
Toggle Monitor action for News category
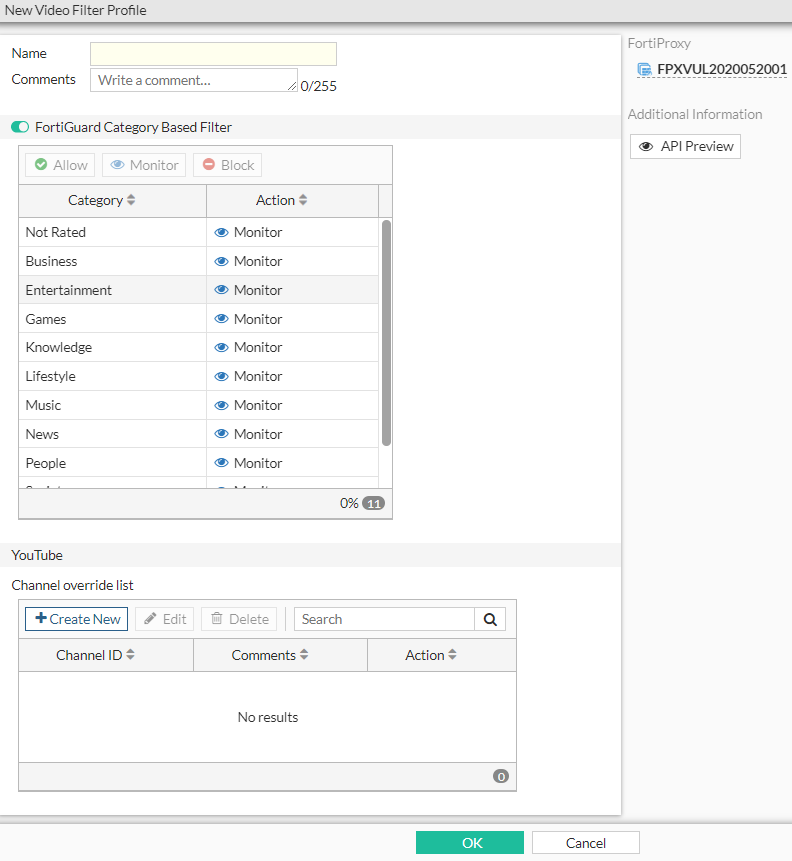point(222,434)
